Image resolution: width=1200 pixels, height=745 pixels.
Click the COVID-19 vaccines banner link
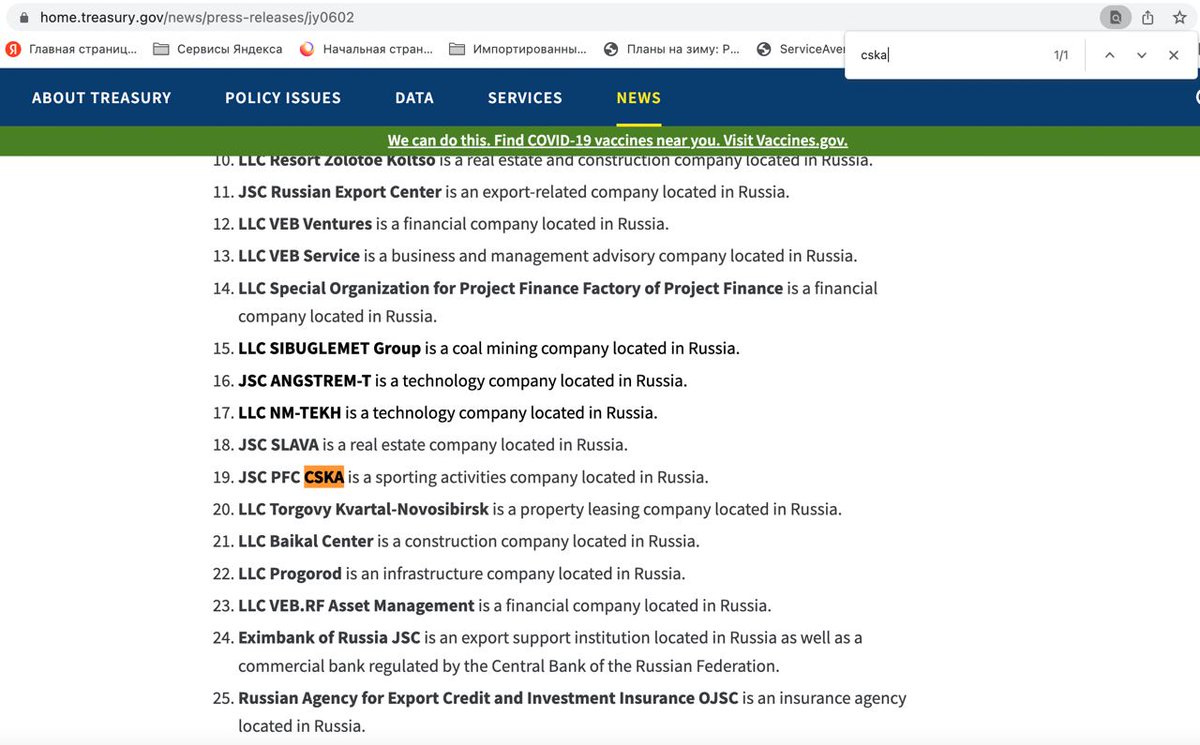click(618, 140)
